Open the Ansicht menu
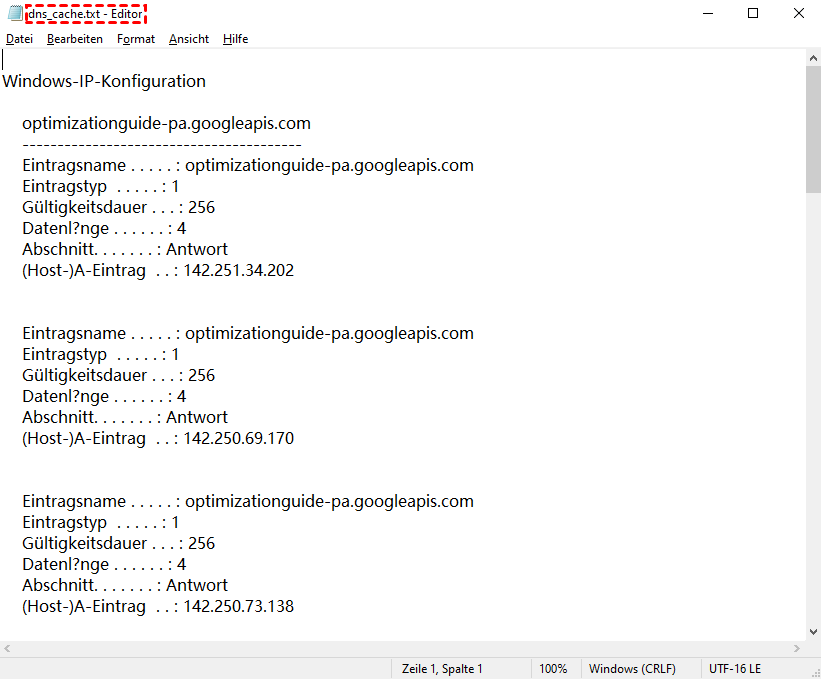821x679 pixels. [189, 39]
